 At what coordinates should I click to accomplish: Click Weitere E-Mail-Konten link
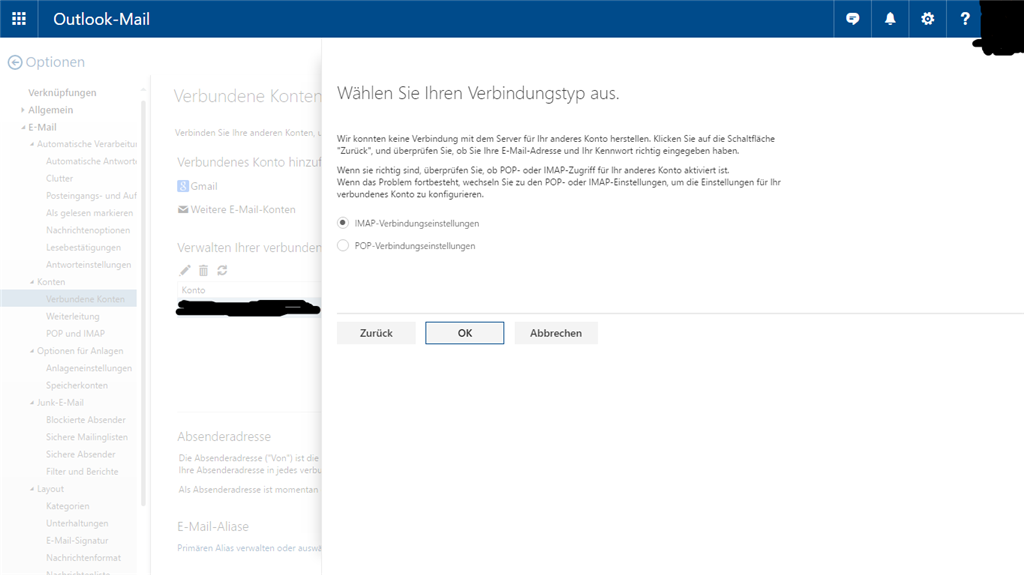243,210
